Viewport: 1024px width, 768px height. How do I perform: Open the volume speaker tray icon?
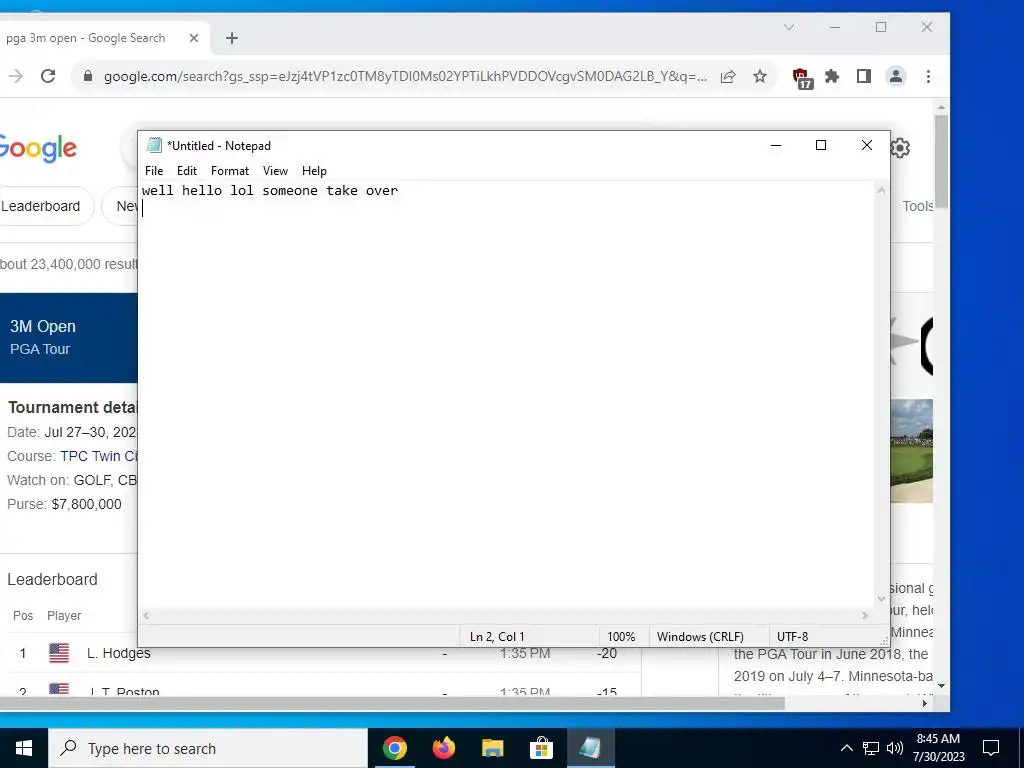(x=895, y=748)
